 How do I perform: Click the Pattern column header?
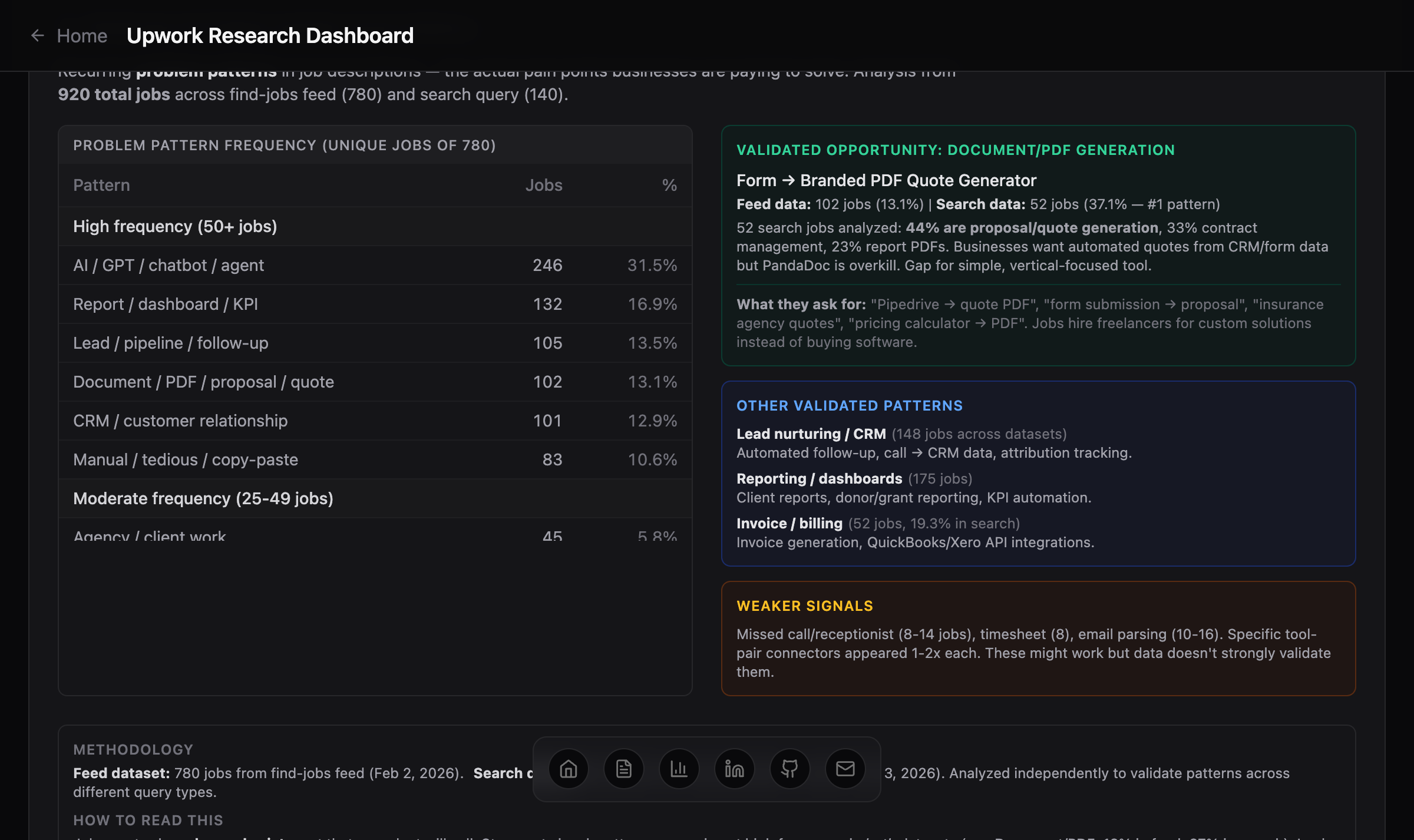click(x=101, y=186)
